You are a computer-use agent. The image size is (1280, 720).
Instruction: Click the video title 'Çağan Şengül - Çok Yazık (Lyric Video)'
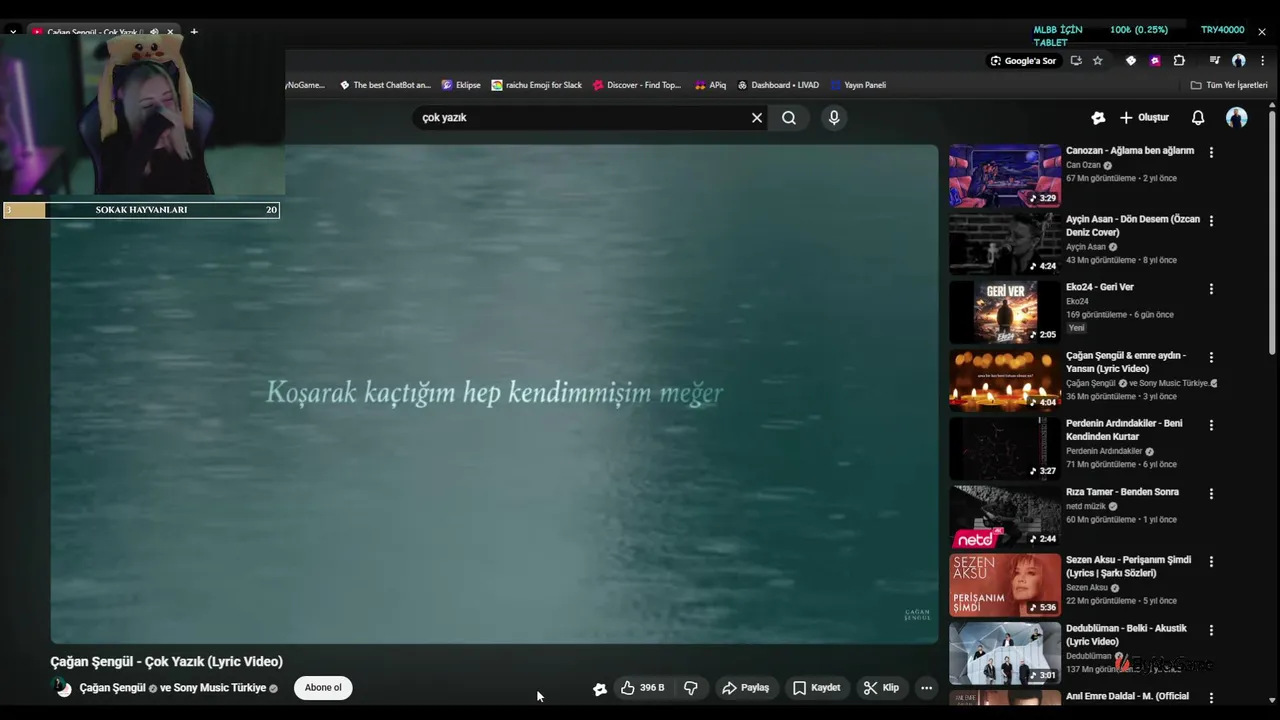(x=166, y=662)
